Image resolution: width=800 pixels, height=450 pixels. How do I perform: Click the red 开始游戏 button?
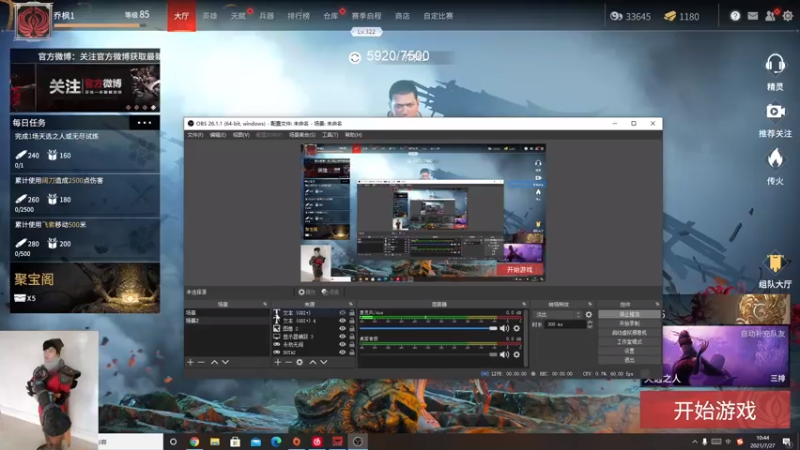tap(715, 410)
